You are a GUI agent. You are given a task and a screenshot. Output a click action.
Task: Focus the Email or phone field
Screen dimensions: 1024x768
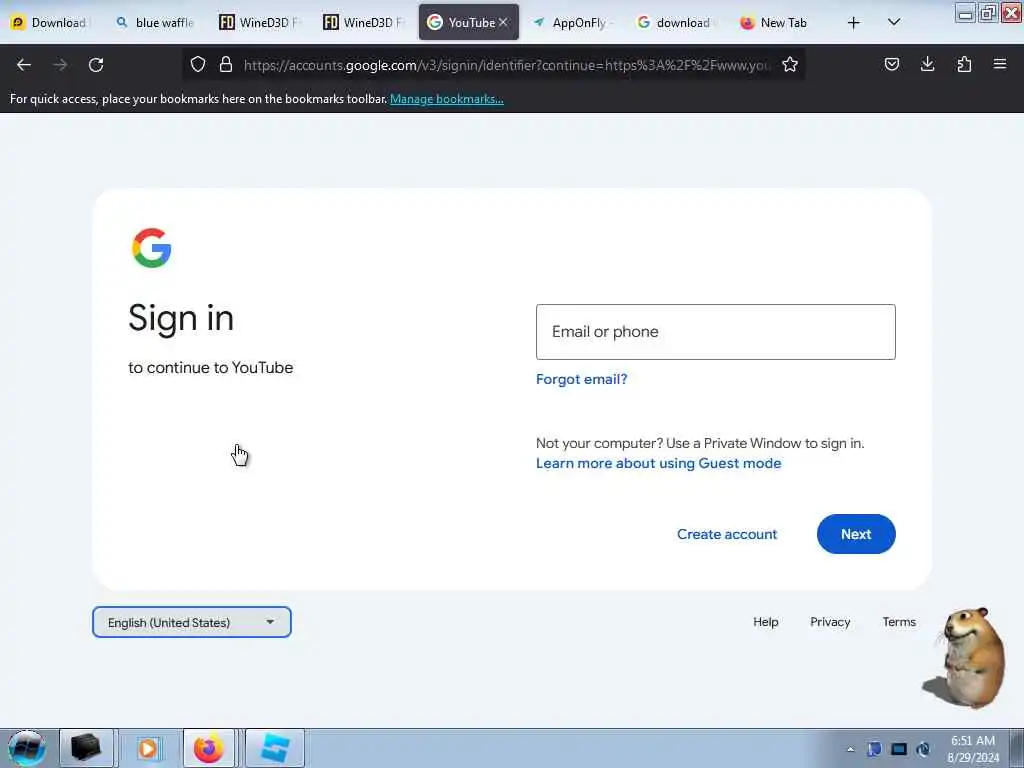point(716,332)
